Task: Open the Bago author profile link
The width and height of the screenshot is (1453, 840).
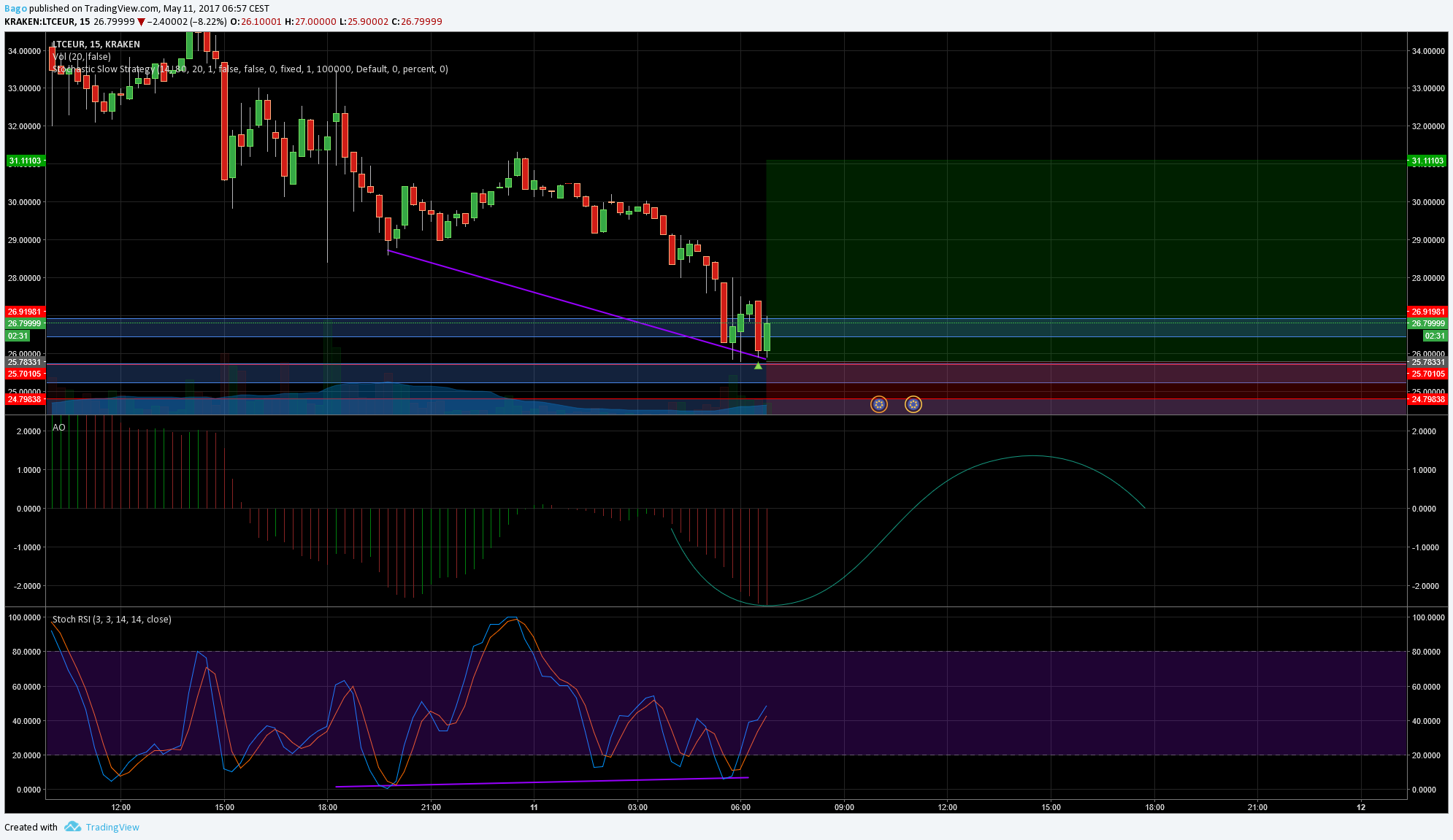Action: point(15,9)
